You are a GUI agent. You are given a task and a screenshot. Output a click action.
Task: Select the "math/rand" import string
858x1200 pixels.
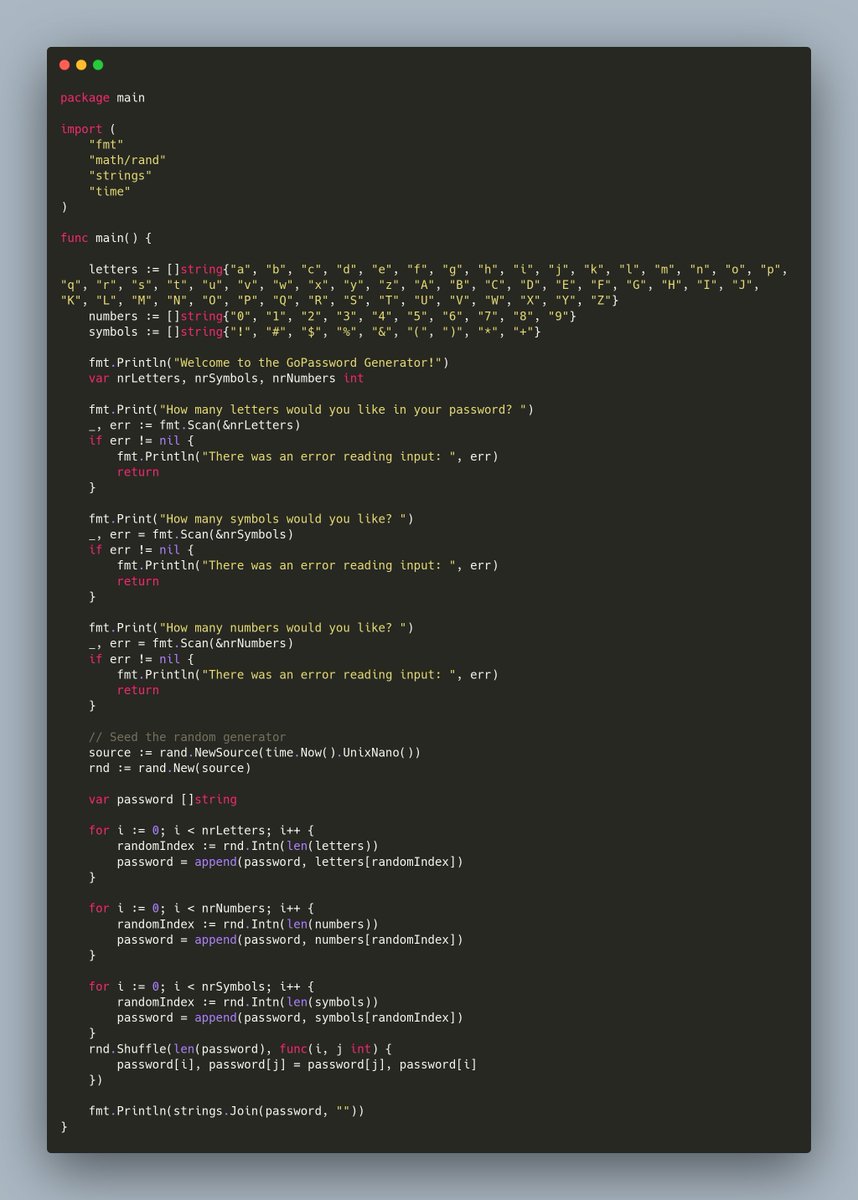tap(127, 160)
